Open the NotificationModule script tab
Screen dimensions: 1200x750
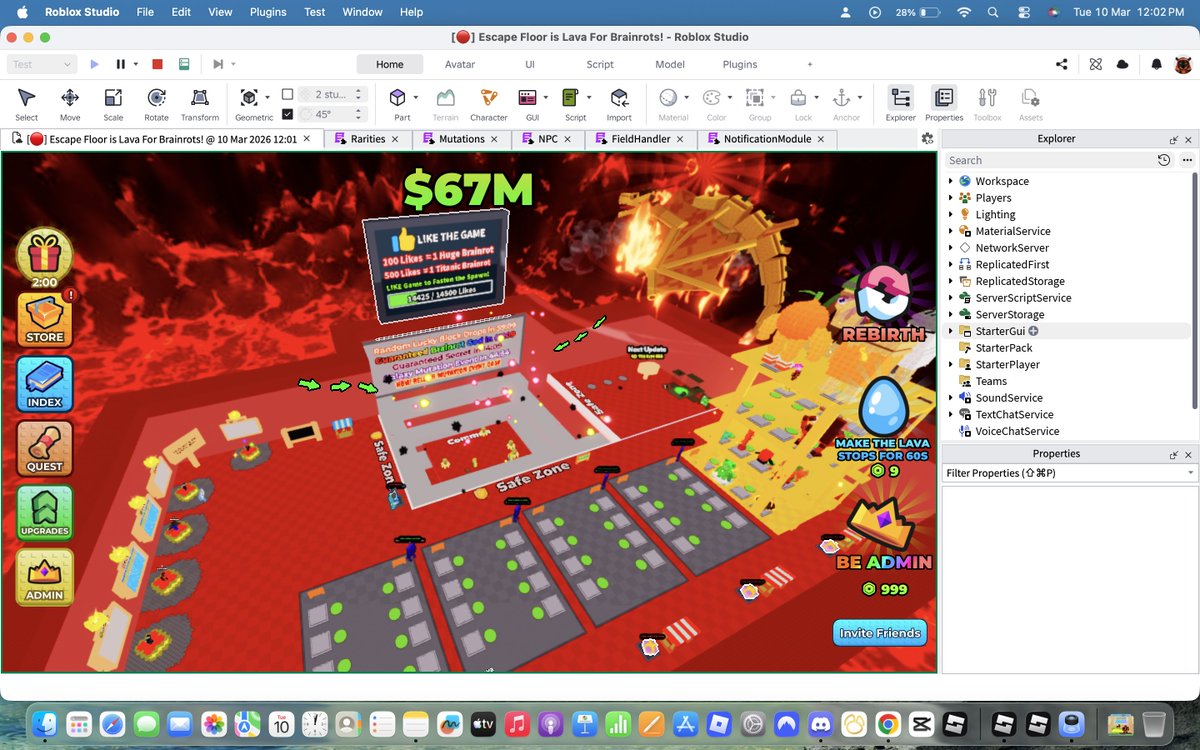[767, 139]
